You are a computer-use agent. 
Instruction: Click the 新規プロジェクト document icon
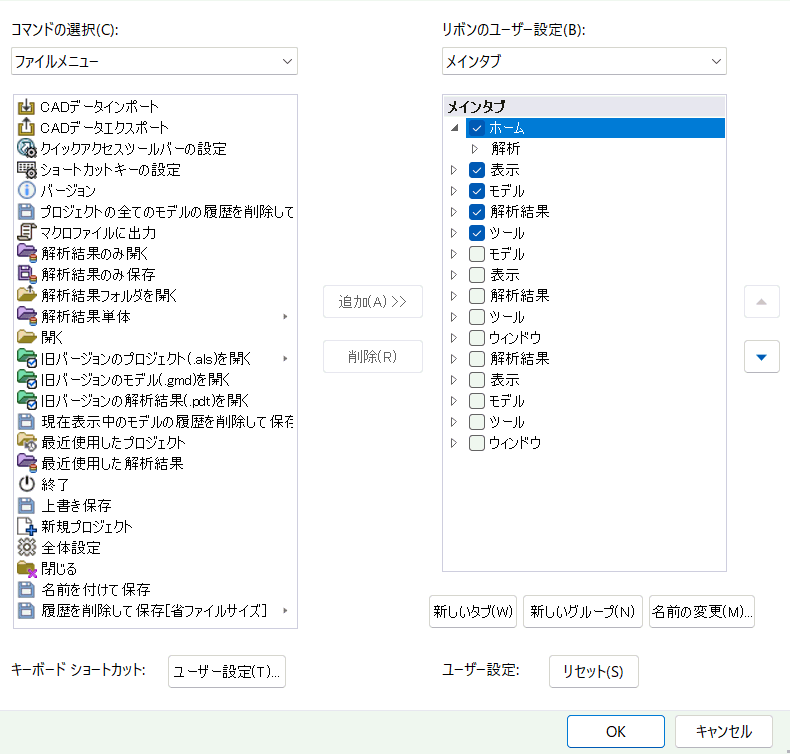click(27, 526)
